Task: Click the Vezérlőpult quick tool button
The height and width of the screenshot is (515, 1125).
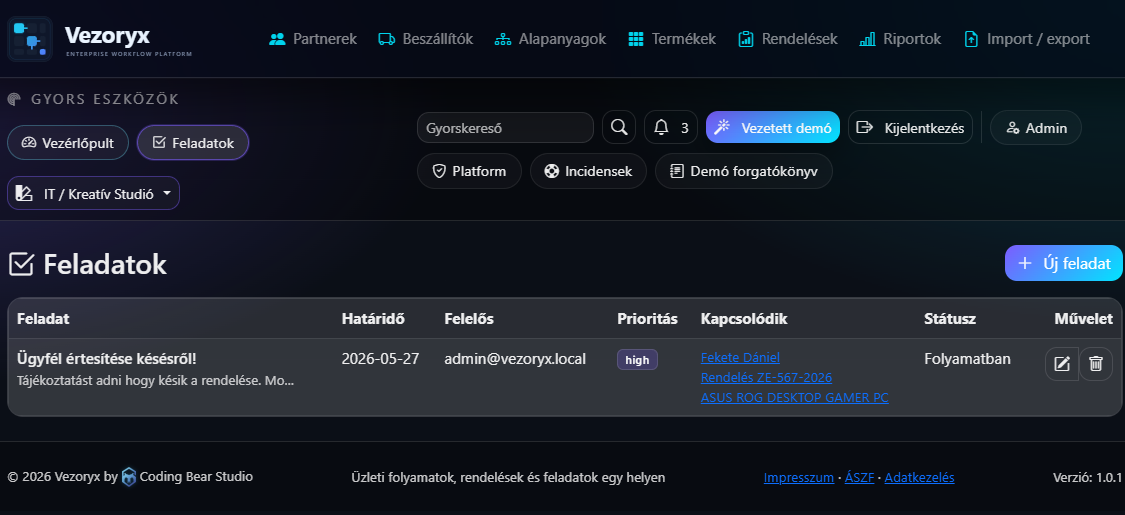Action: [68, 143]
